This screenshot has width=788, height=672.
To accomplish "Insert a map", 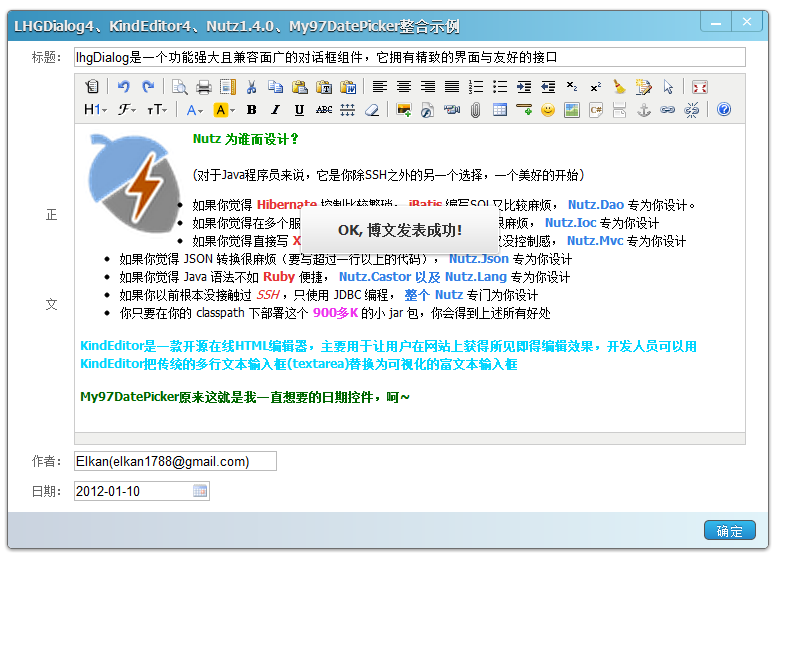I will tap(572, 110).
